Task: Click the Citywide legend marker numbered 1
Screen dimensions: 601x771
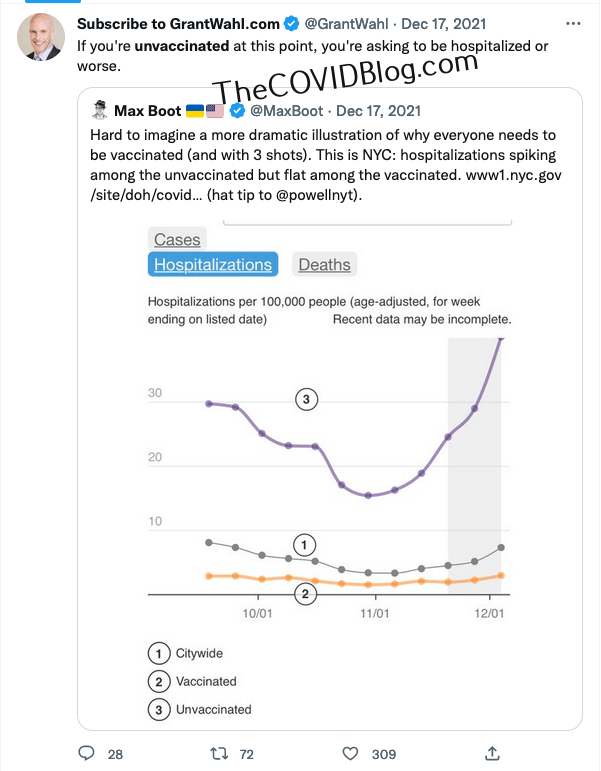Action: (158, 654)
